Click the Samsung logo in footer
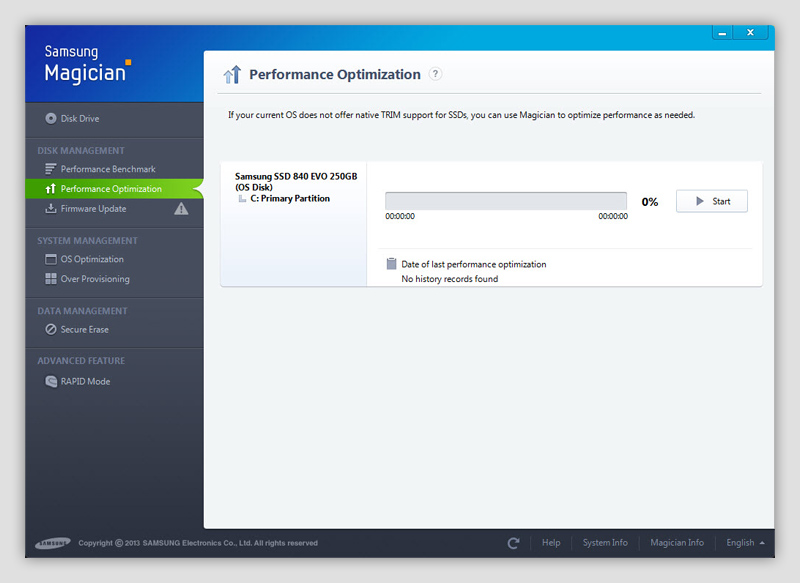 [x=53, y=543]
